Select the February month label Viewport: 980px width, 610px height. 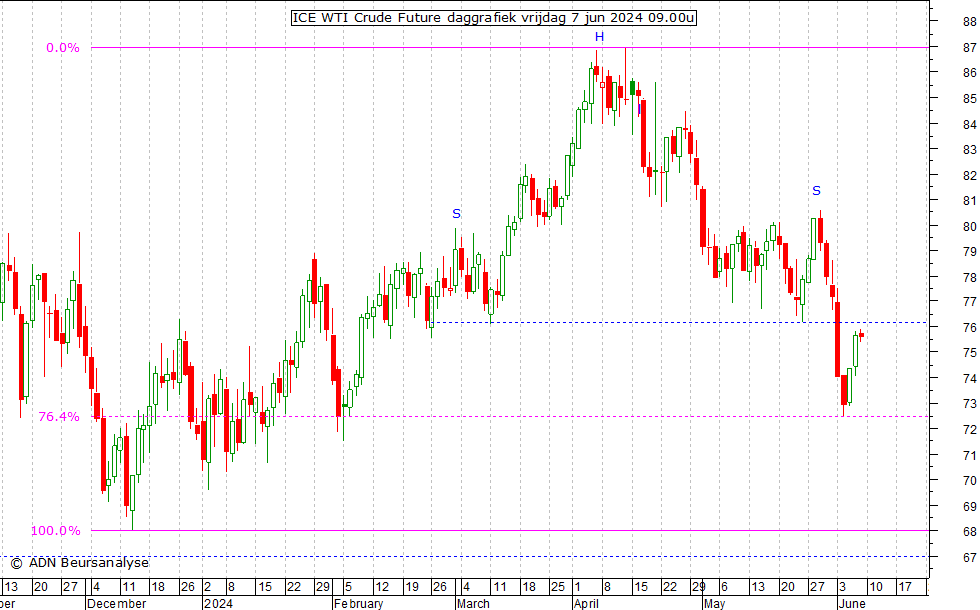(x=358, y=603)
